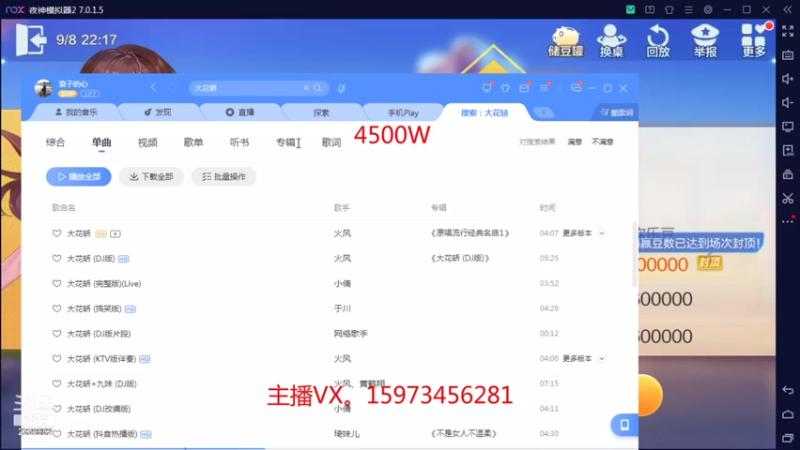Open Nox settings gear in title bar
800x450 pixels.
(708, 10)
